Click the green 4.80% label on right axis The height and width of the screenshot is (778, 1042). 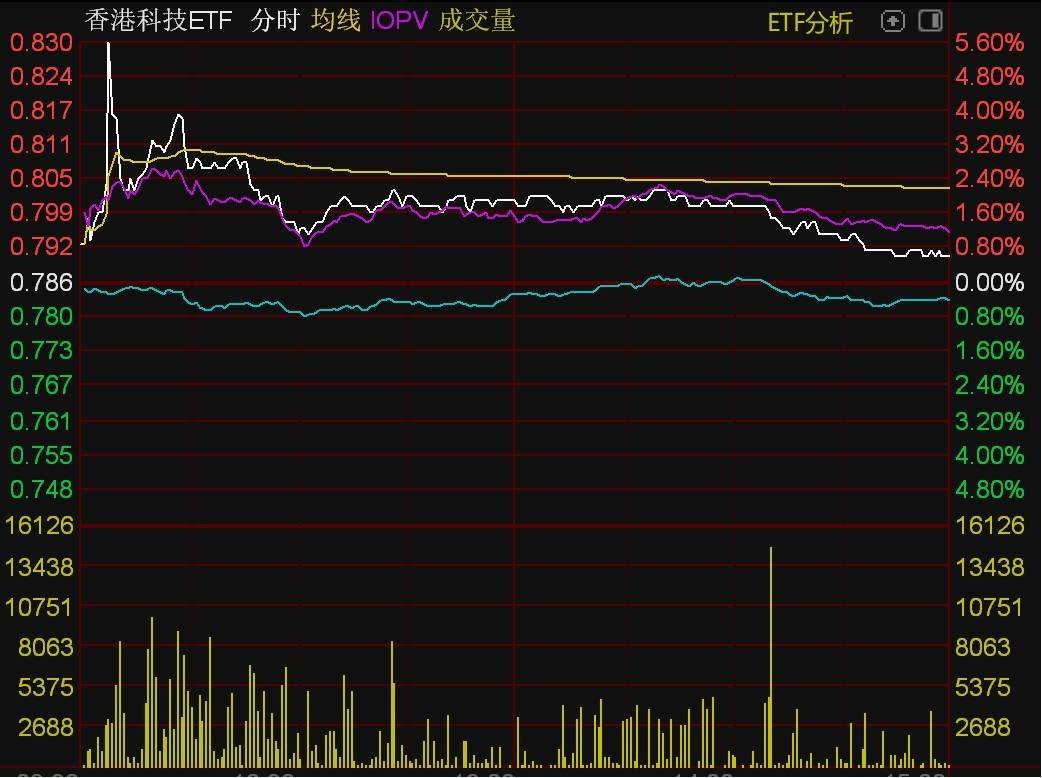pos(989,490)
